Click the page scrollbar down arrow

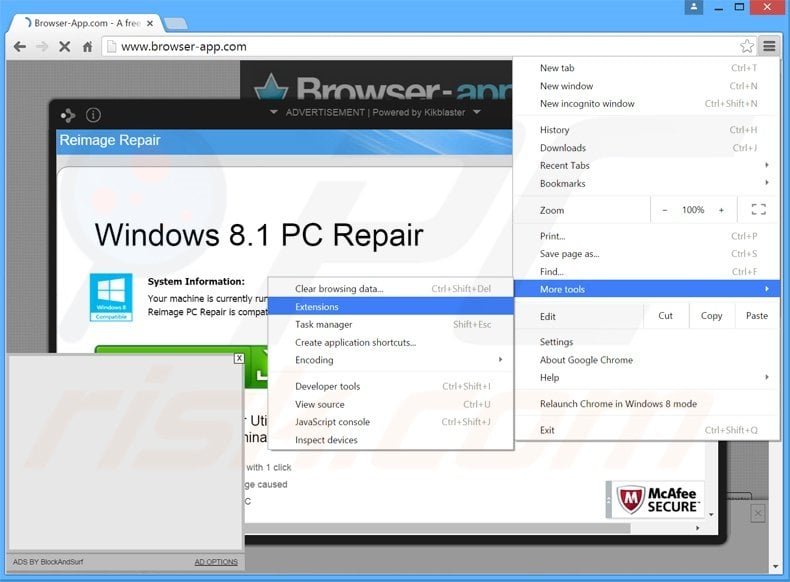pos(775,567)
